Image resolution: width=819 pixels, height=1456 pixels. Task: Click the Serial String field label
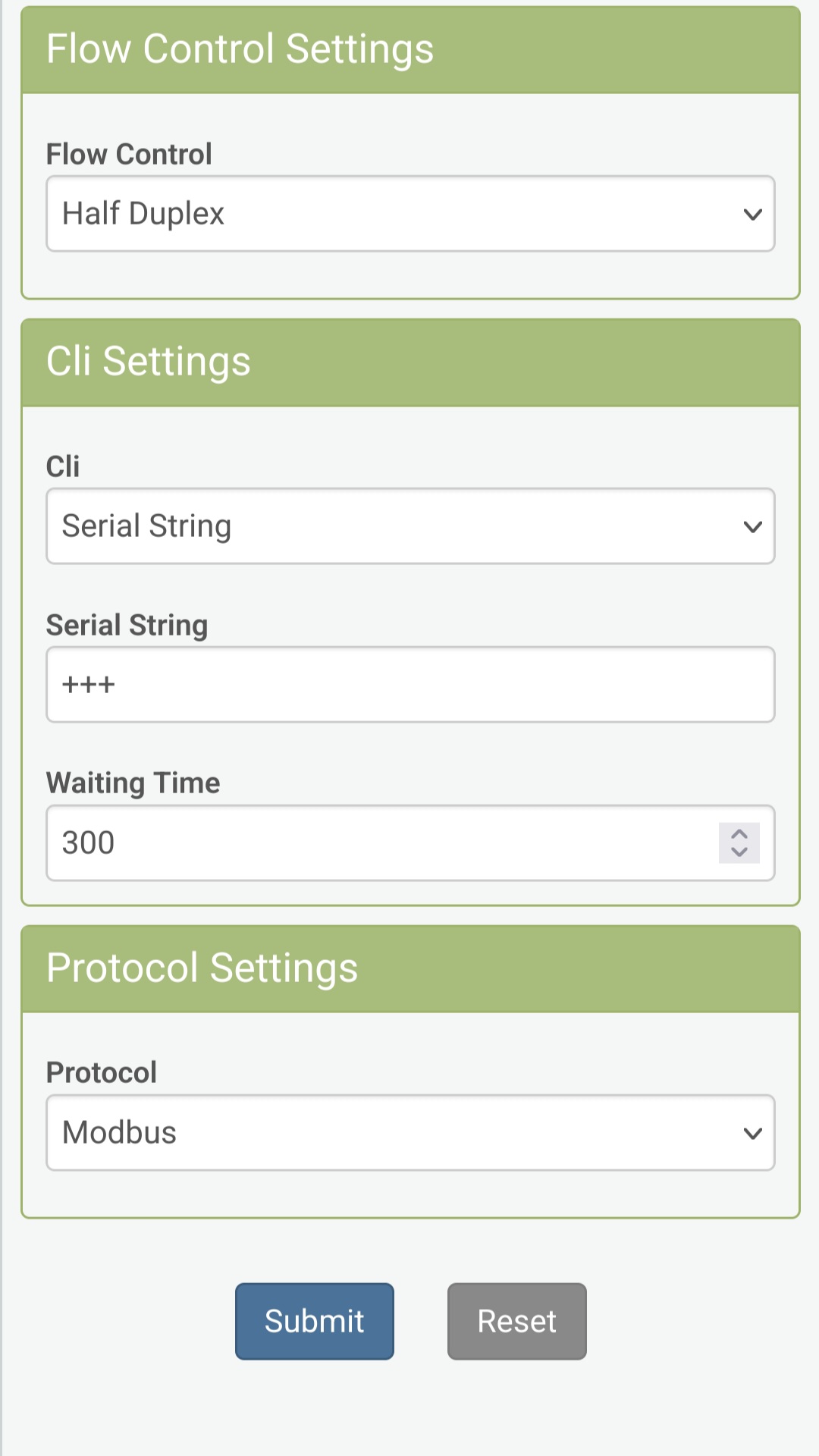pos(127,626)
